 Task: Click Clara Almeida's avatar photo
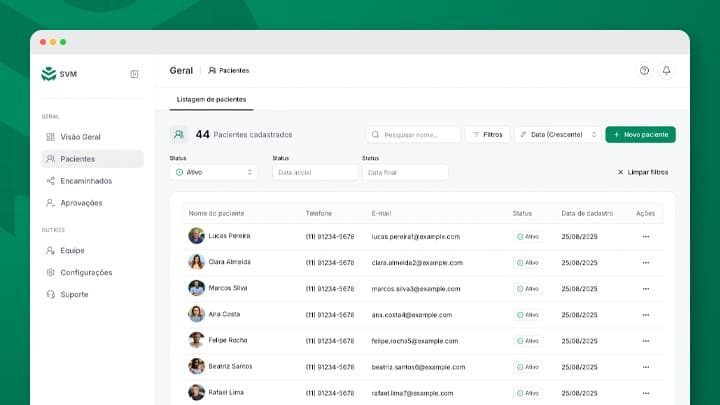tap(196, 262)
